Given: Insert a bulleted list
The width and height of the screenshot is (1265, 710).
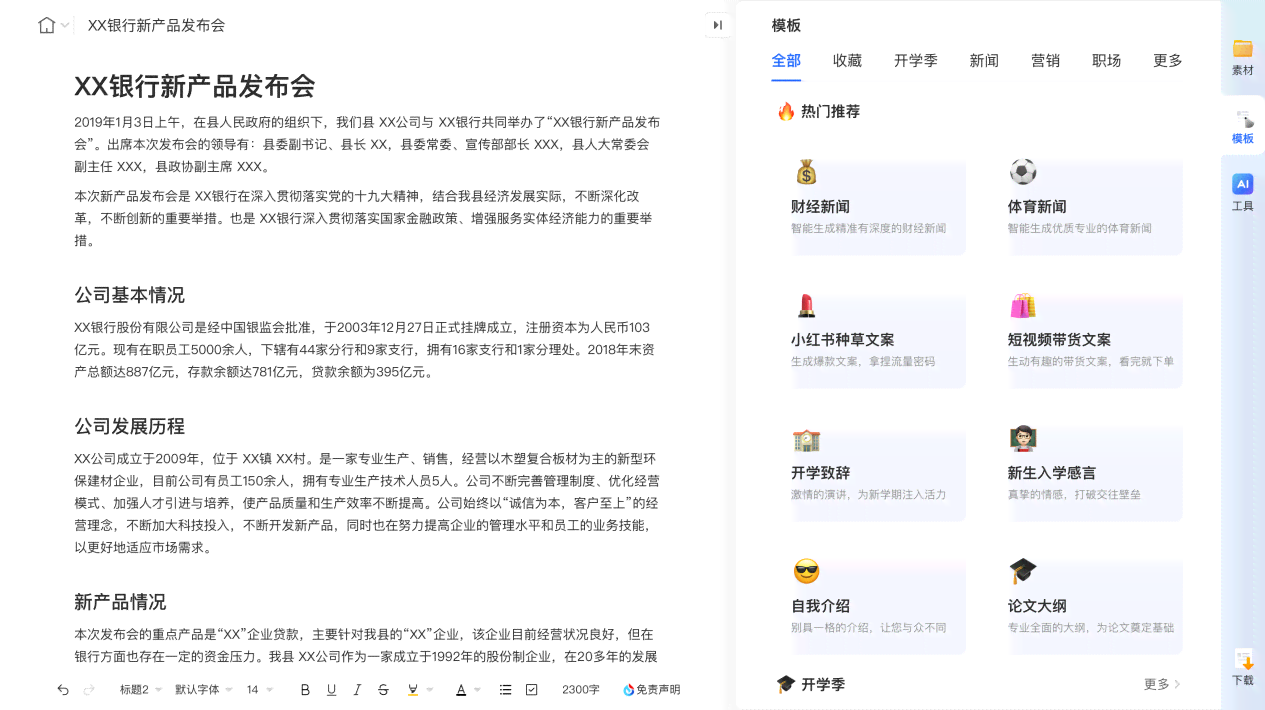Looking at the screenshot, I should [506, 689].
